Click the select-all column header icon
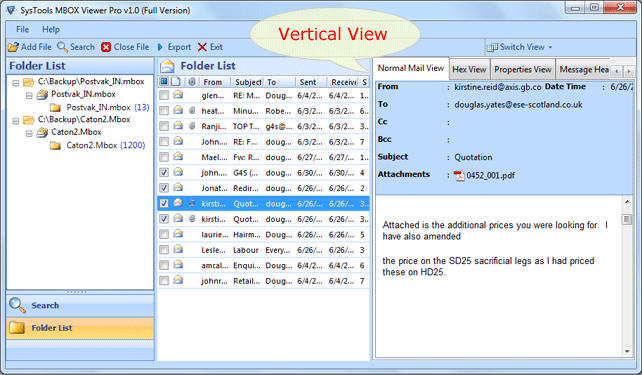The image size is (642, 375). pos(164,81)
